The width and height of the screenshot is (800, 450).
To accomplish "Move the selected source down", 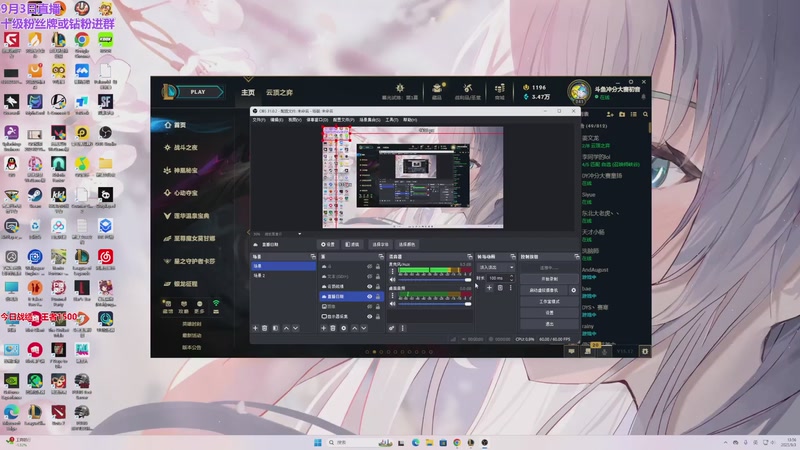I will [364, 328].
